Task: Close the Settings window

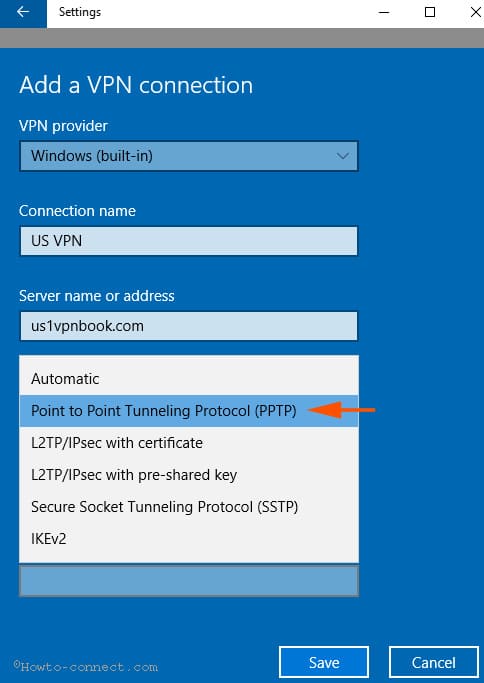Action: (x=475, y=12)
